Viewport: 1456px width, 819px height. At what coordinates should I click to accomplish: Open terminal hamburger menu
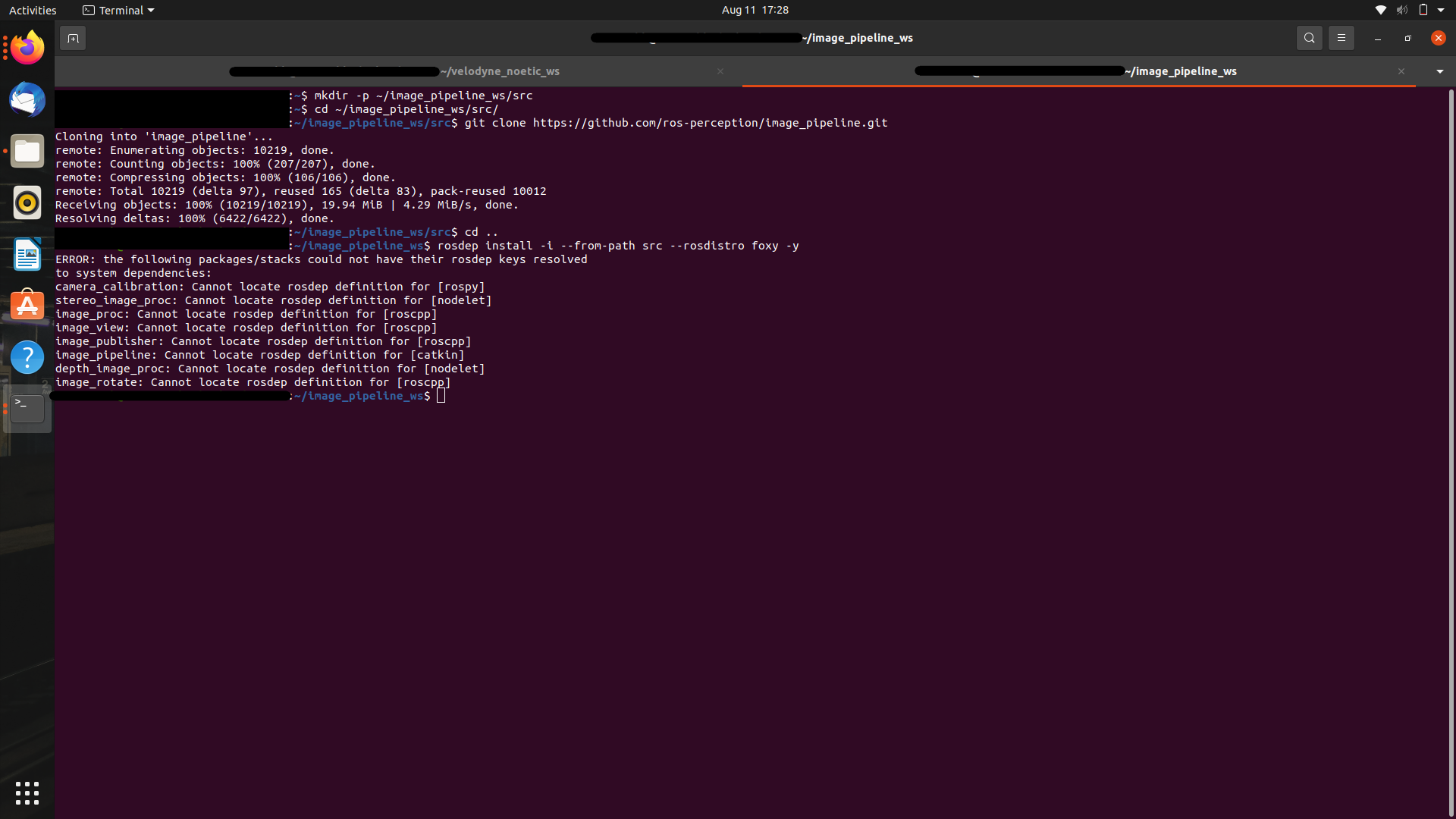[x=1341, y=38]
